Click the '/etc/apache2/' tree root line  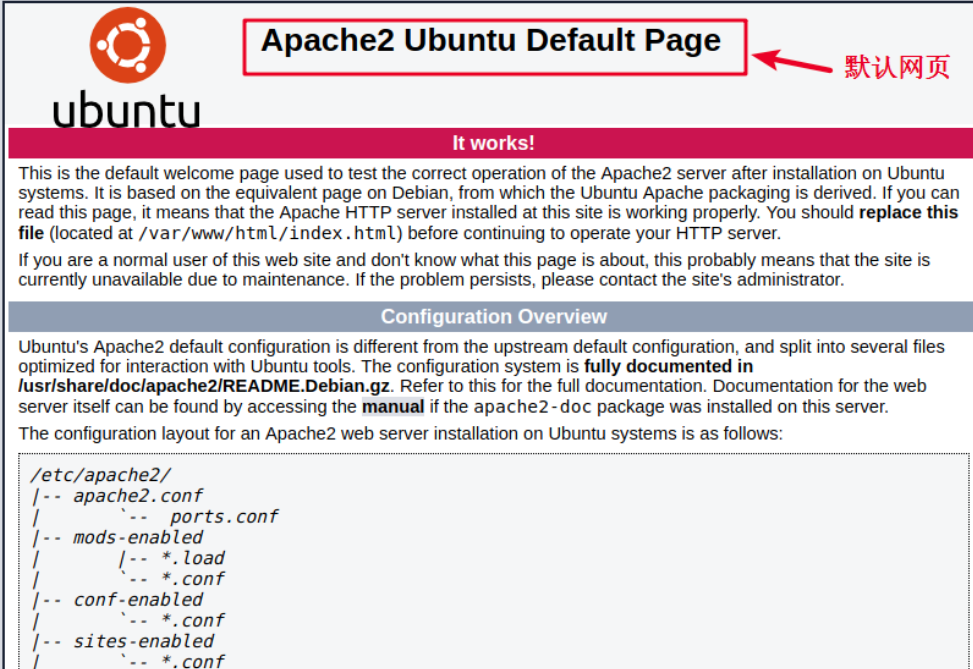[100, 475]
